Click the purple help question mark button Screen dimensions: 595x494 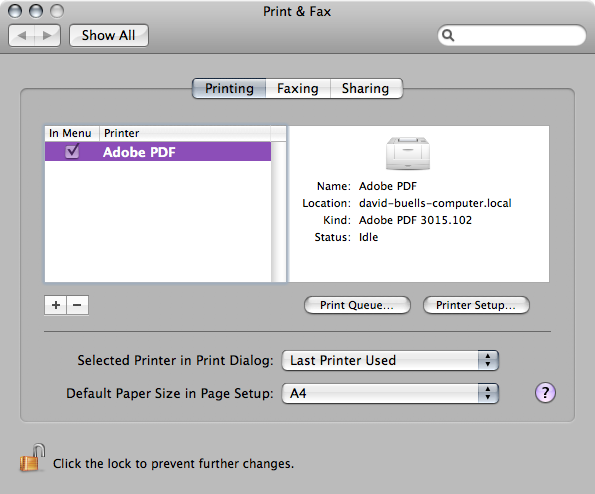click(x=545, y=393)
